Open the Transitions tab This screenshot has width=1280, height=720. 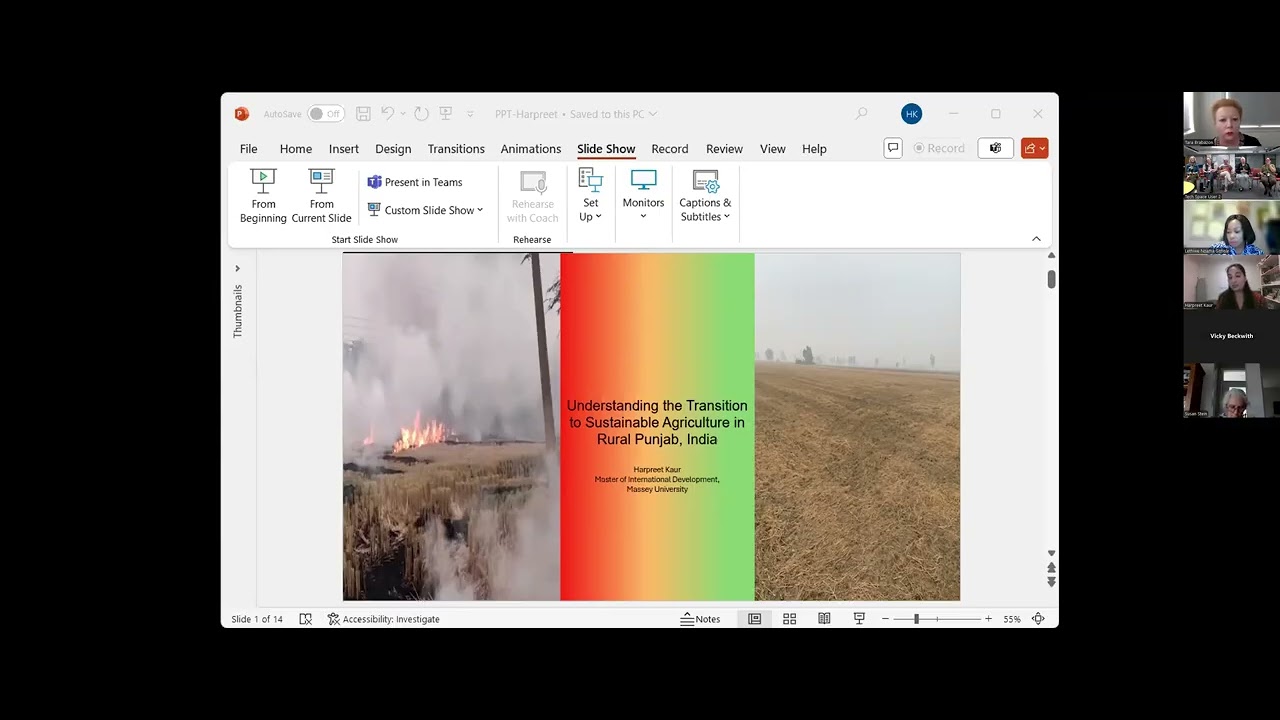(456, 149)
